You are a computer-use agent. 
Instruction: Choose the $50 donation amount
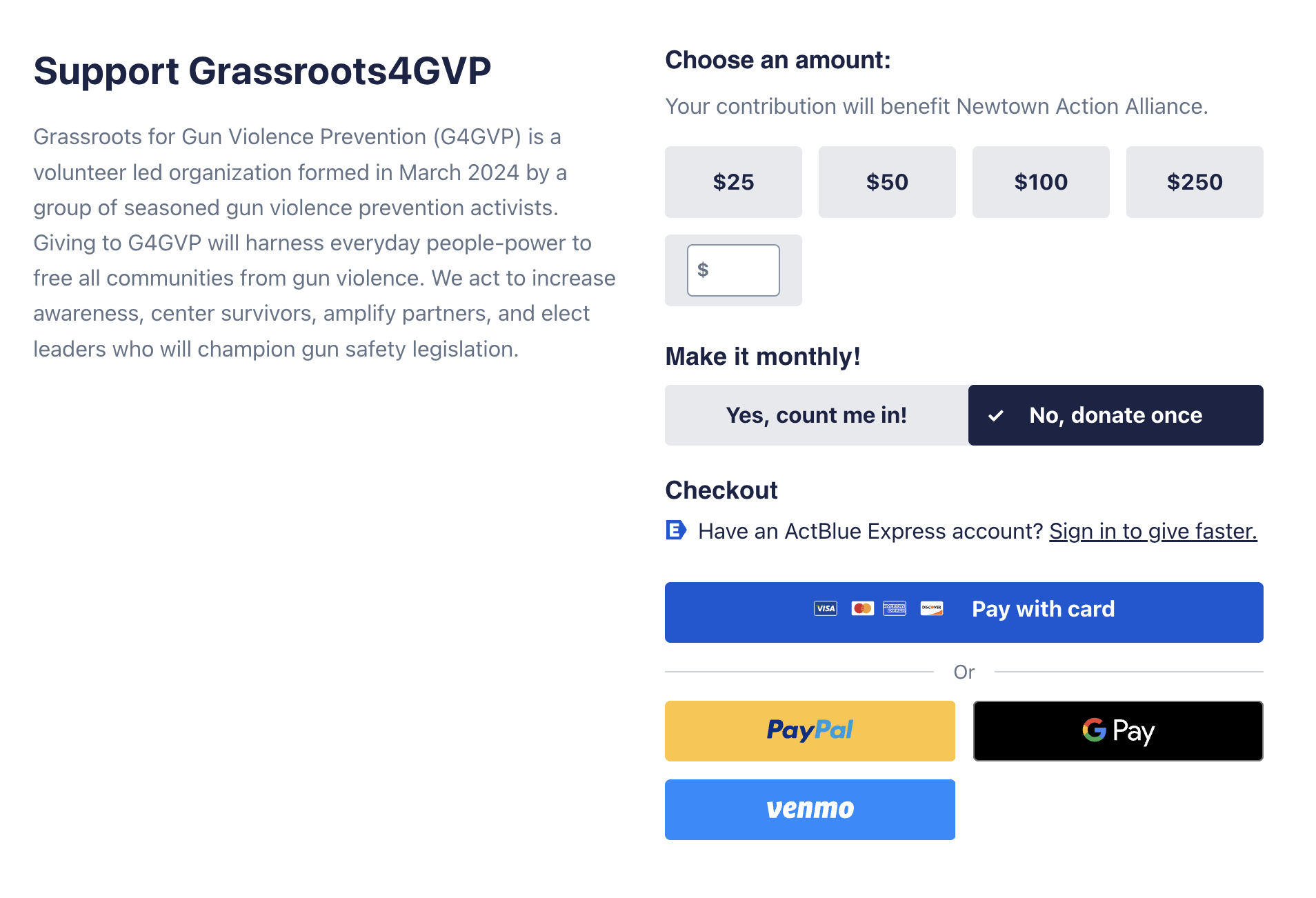point(887,182)
